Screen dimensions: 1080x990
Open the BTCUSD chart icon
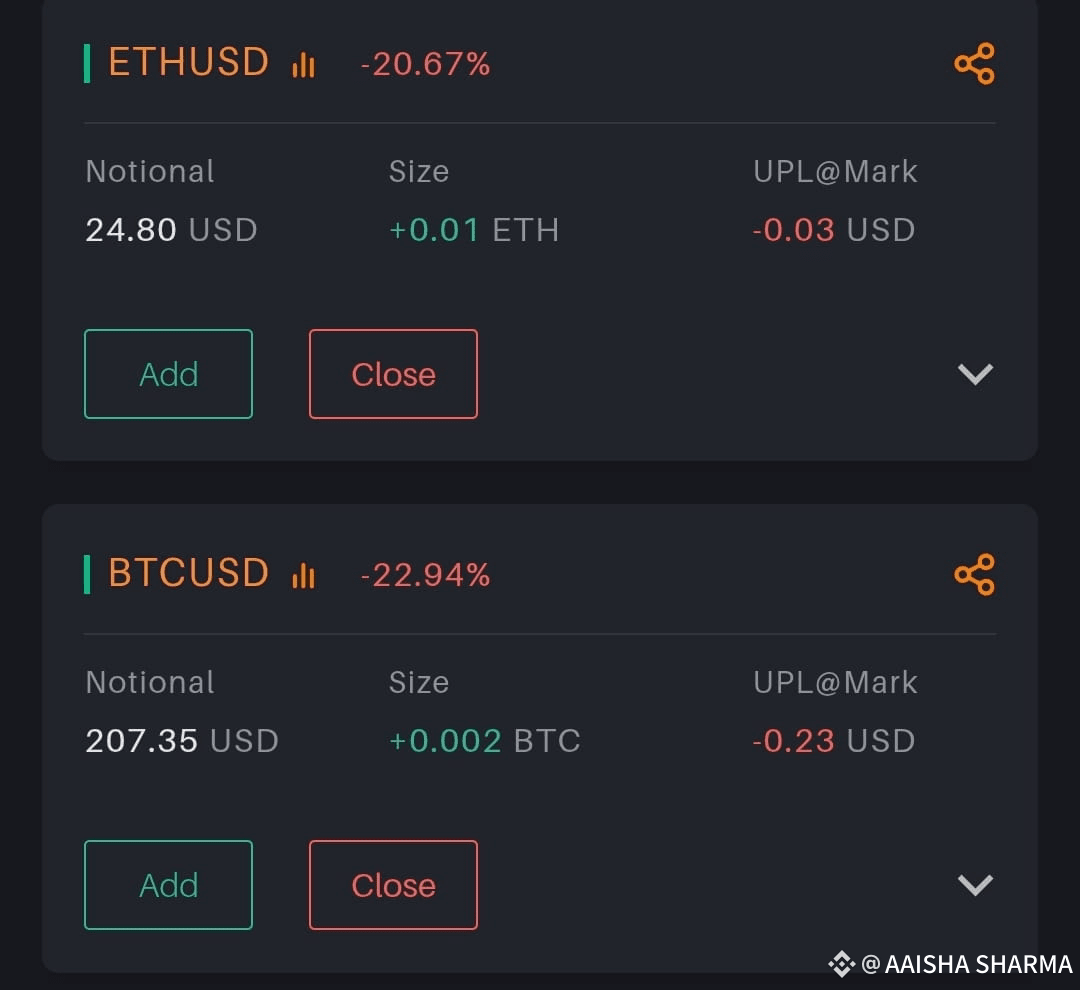[x=303, y=574]
